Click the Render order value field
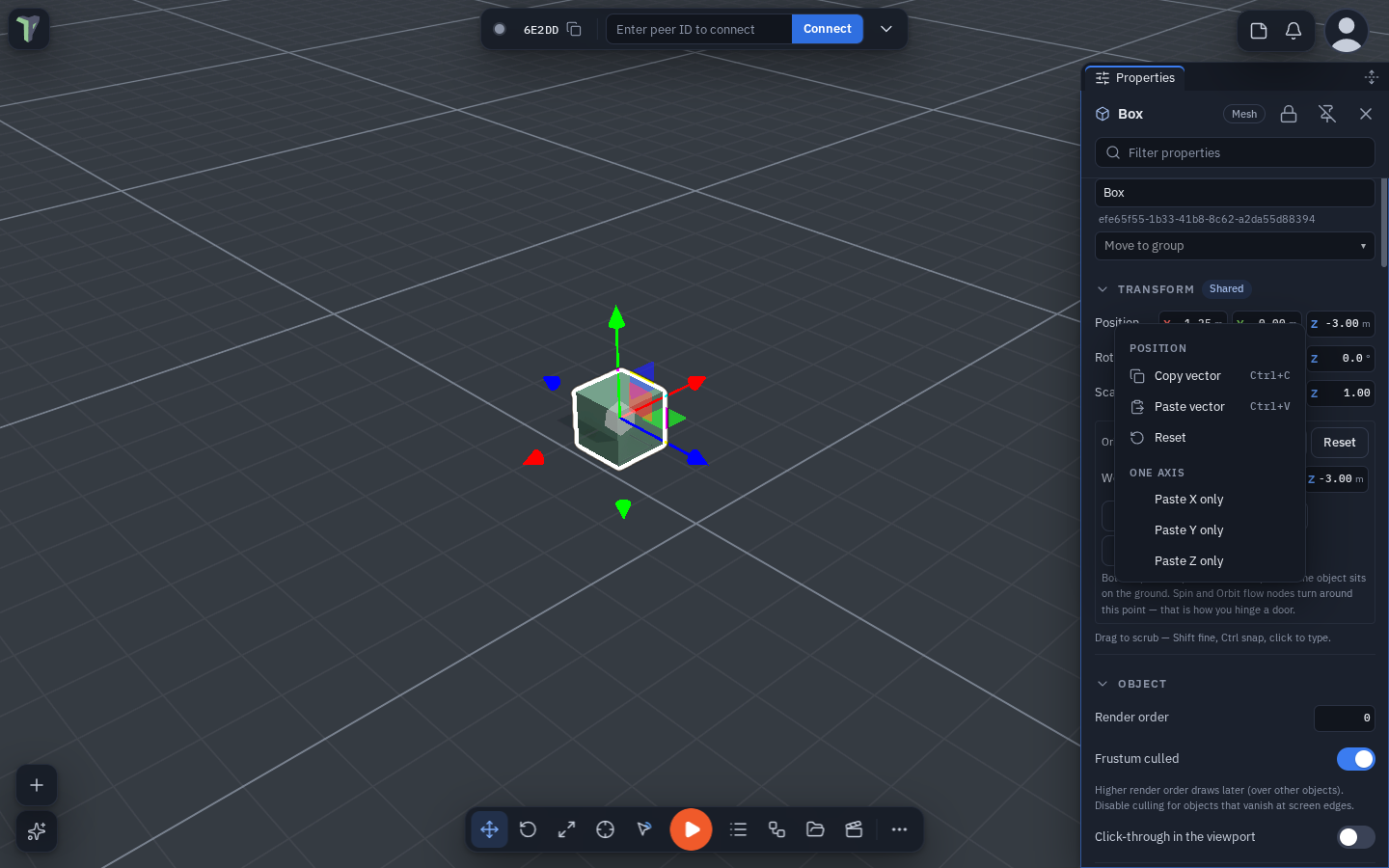Viewport: 1389px width, 868px height. [x=1345, y=718]
